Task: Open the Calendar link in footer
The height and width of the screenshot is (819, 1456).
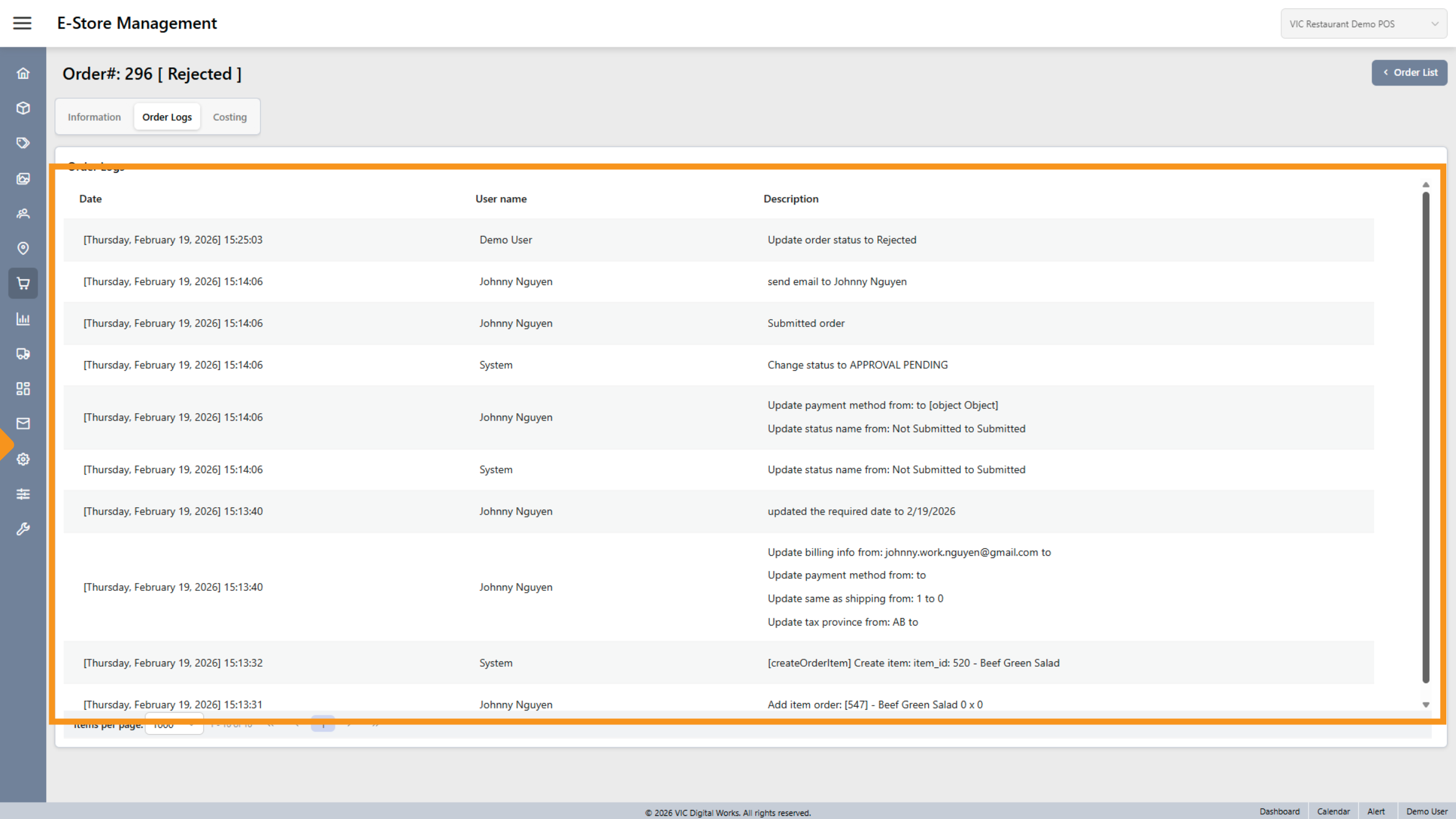Action: tap(1333, 811)
